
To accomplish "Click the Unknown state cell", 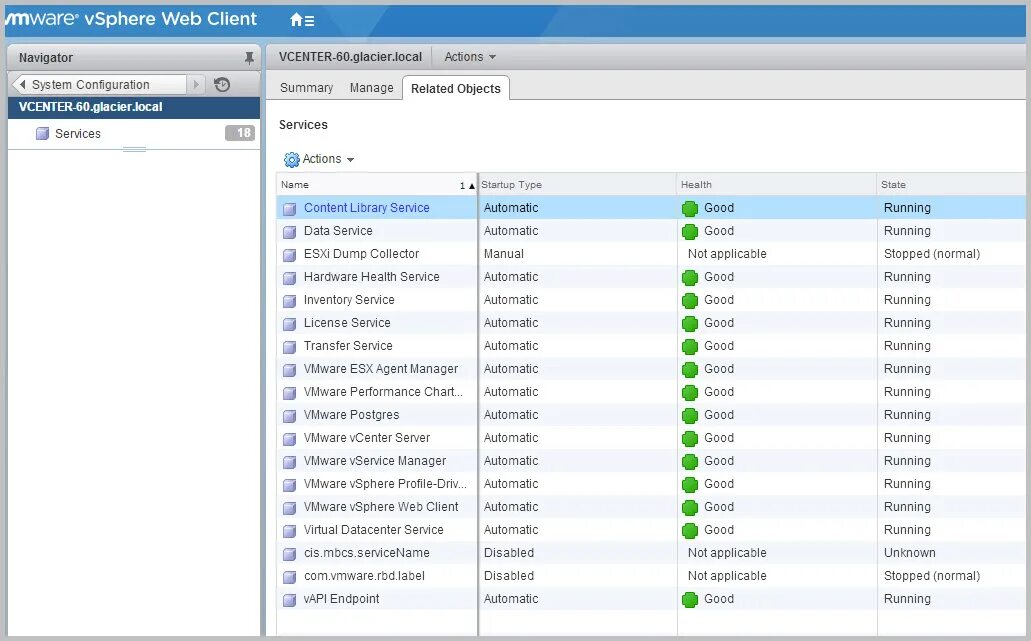I will [x=909, y=553].
